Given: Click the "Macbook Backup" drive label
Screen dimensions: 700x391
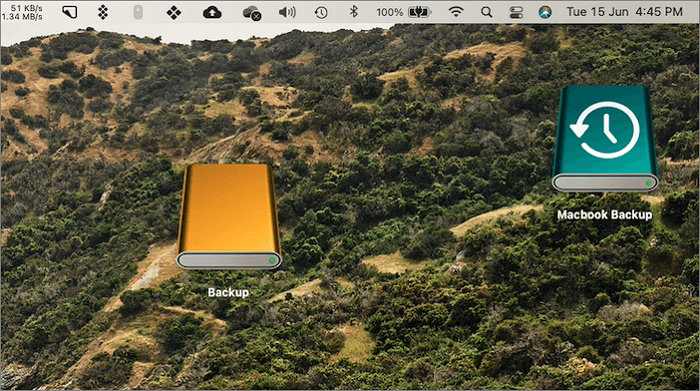Looking at the screenshot, I should pyautogui.click(x=604, y=215).
